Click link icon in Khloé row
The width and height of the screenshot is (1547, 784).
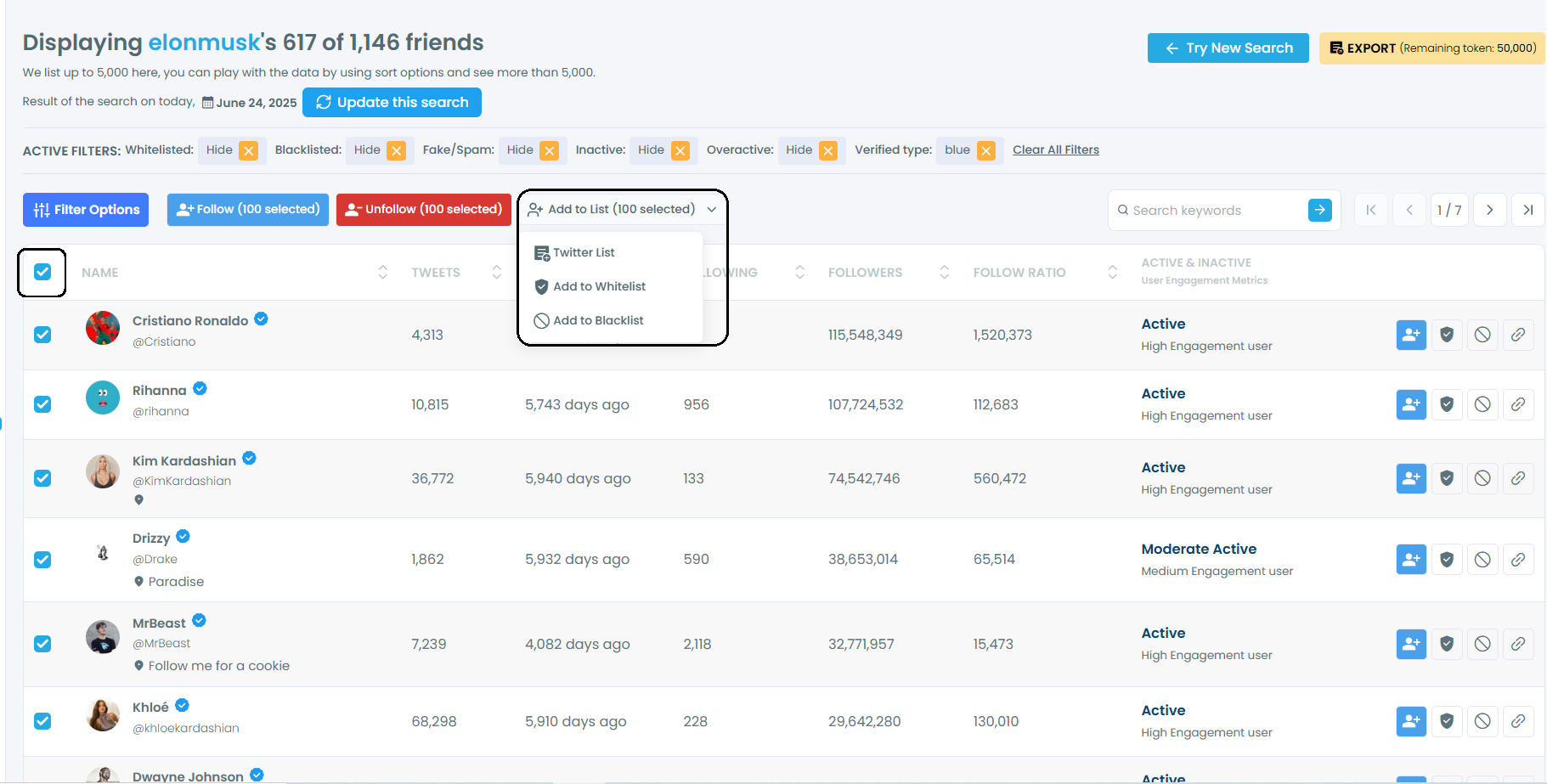[1518, 721]
